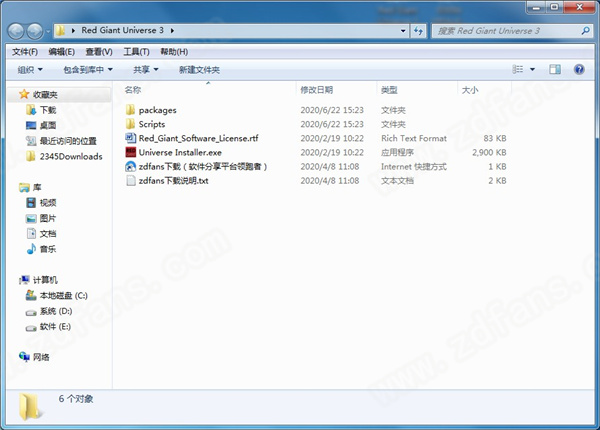Go back with the Back arrow button
Screen dimensions: 600x430
(16, 31)
